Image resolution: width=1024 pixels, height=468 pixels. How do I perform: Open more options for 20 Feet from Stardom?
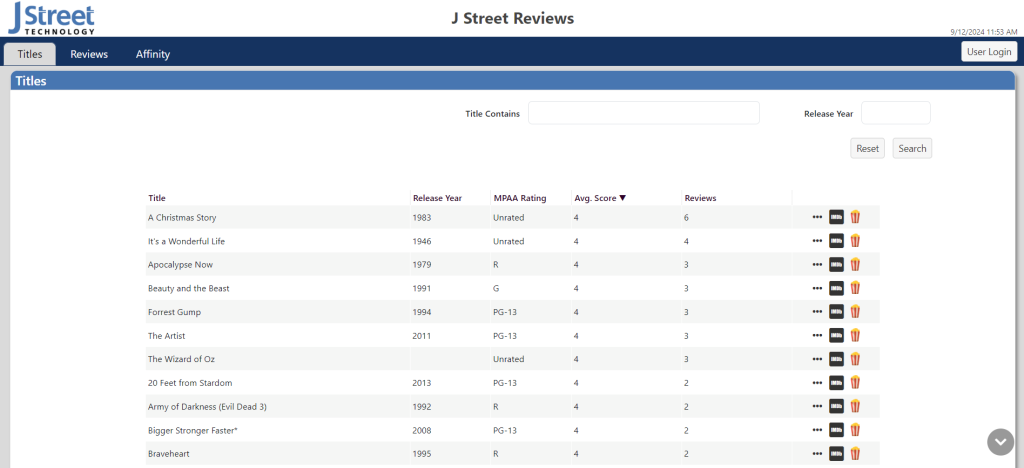tap(817, 382)
